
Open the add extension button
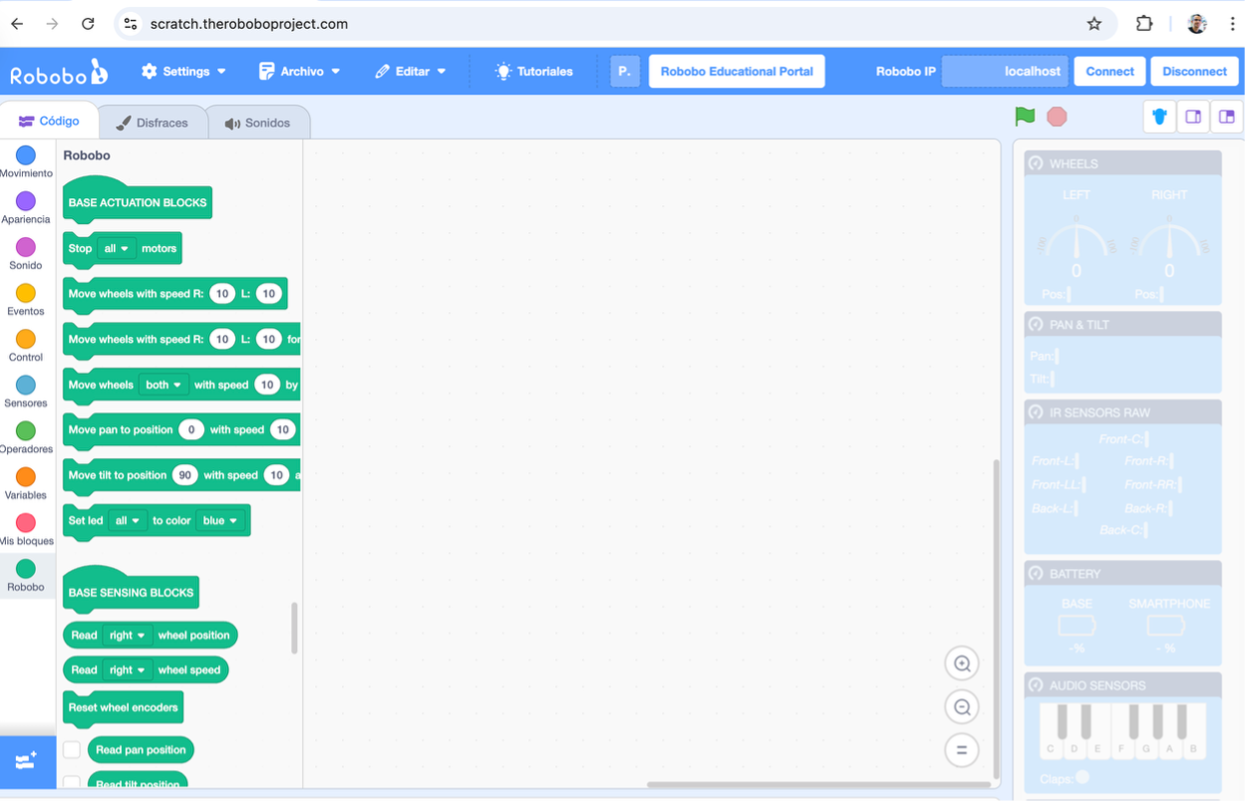27,761
